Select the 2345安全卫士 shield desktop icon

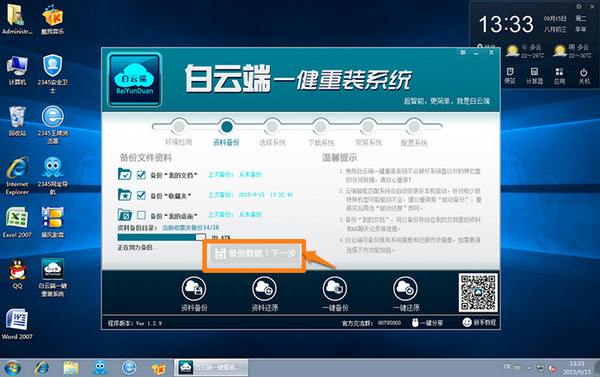(x=52, y=74)
